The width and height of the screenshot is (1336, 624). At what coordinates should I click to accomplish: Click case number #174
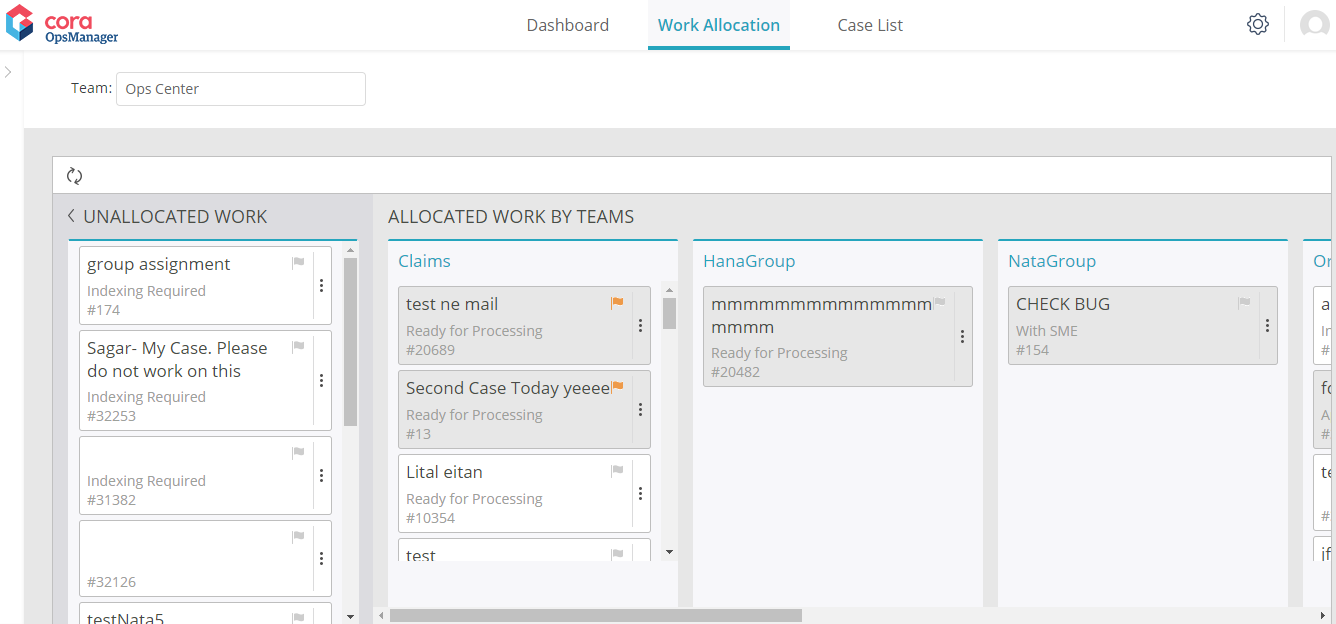coord(104,310)
